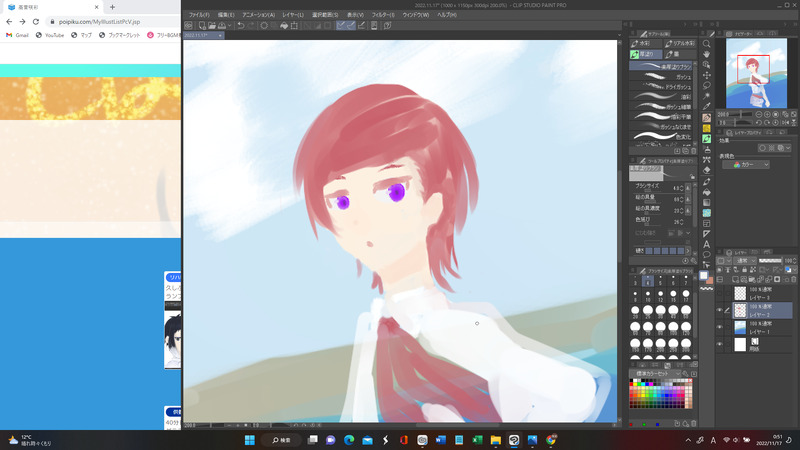Click the Undo icon in command bar

241,26
